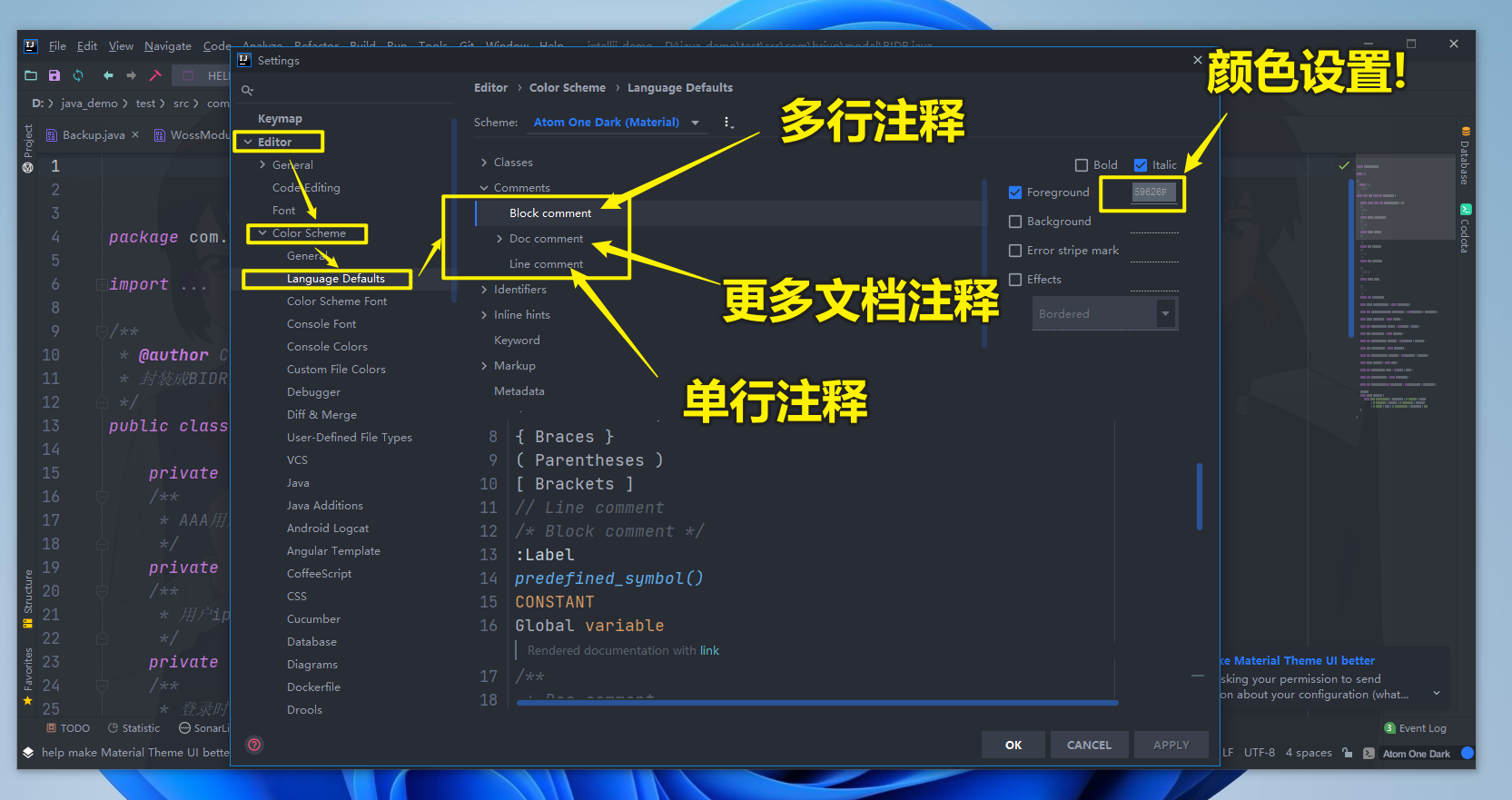Image resolution: width=1512 pixels, height=800 pixels.
Task: Open the Navigate menu
Action: pyautogui.click(x=168, y=46)
